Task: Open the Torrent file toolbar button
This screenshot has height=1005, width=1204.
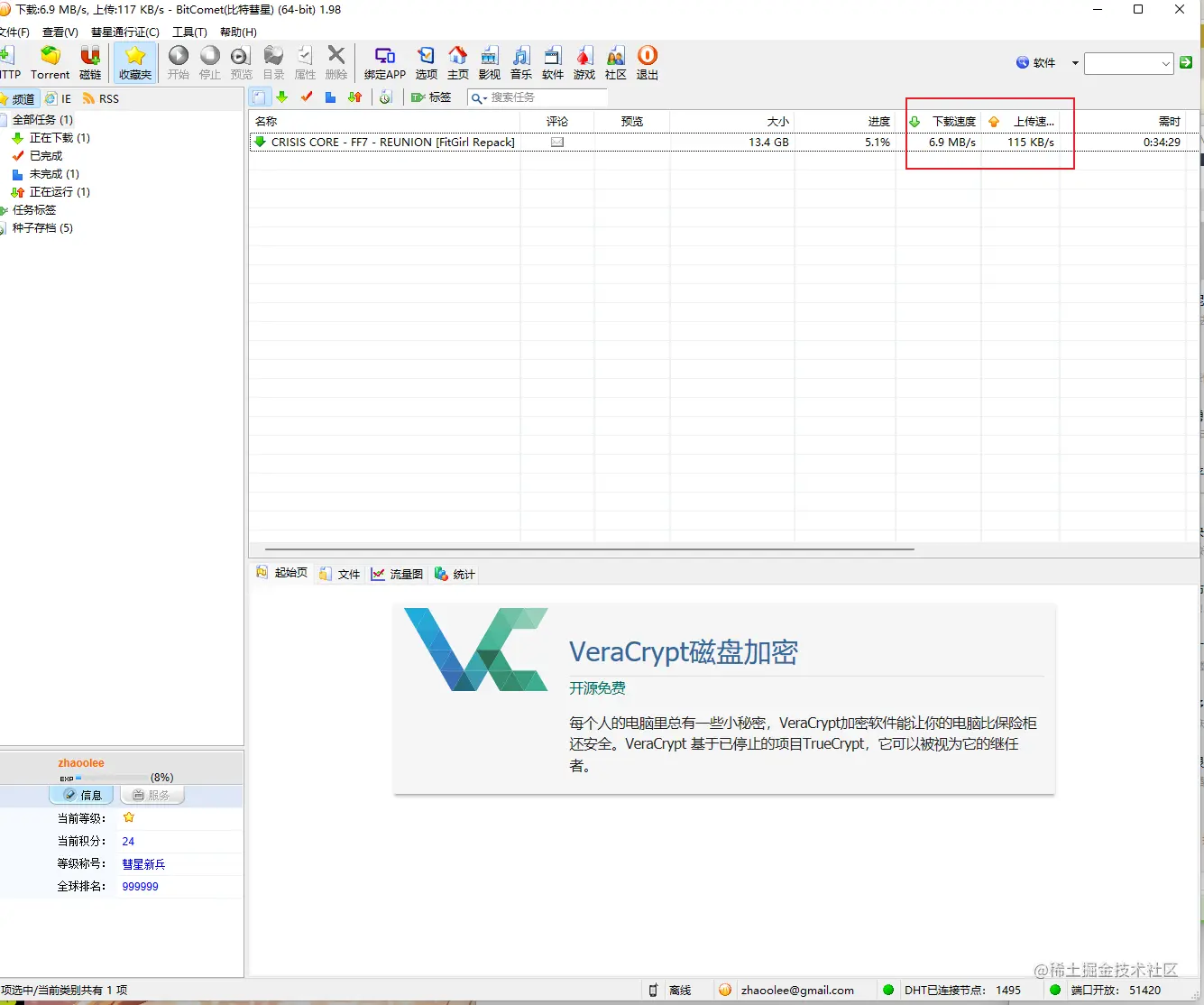Action: (50, 63)
